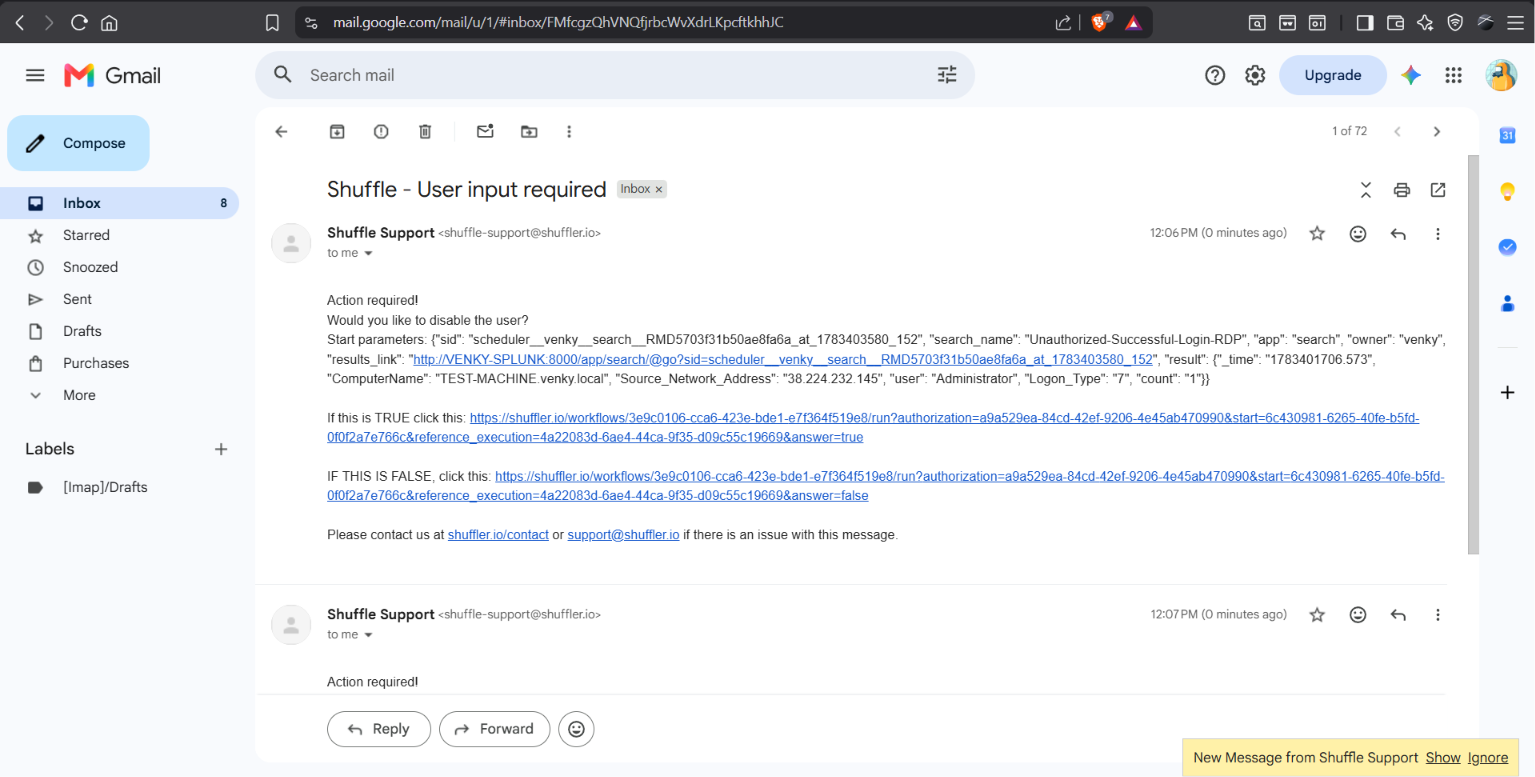Create new label plus icon
1535x777 pixels.
tap(221, 449)
